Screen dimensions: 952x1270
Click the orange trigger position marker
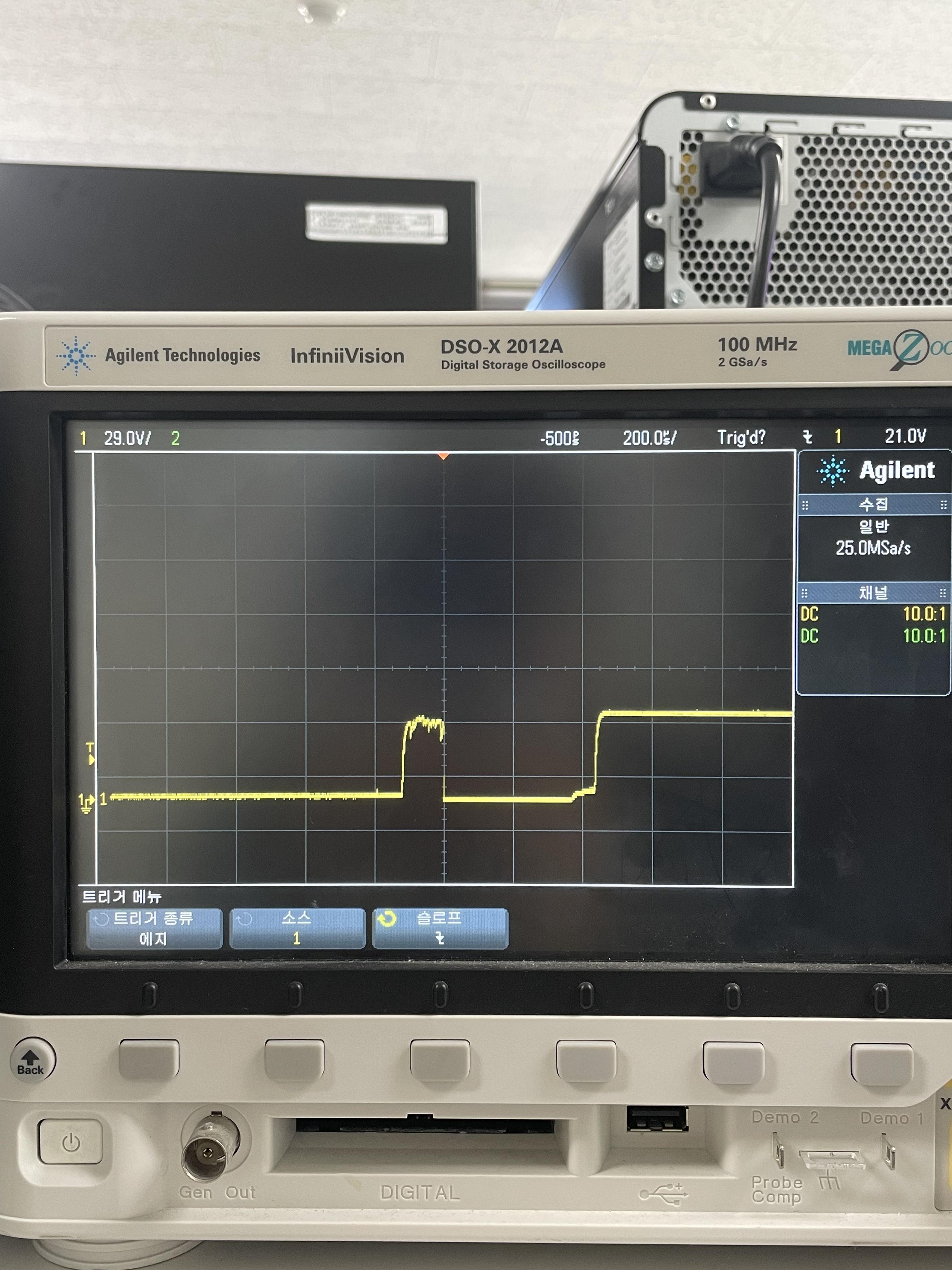[443, 456]
